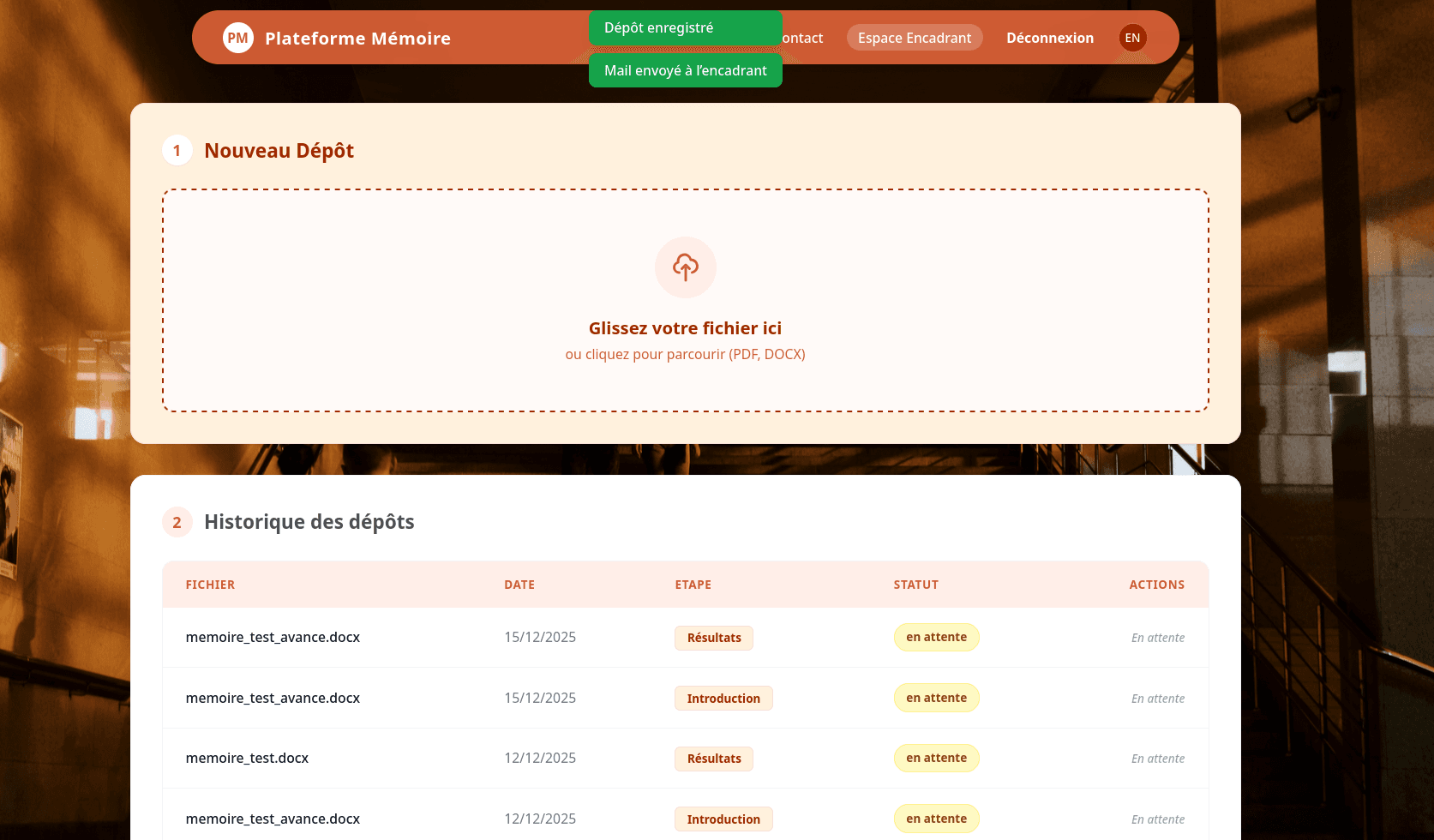1434x840 pixels.
Task: Click the STATUT column header
Action: (916, 585)
